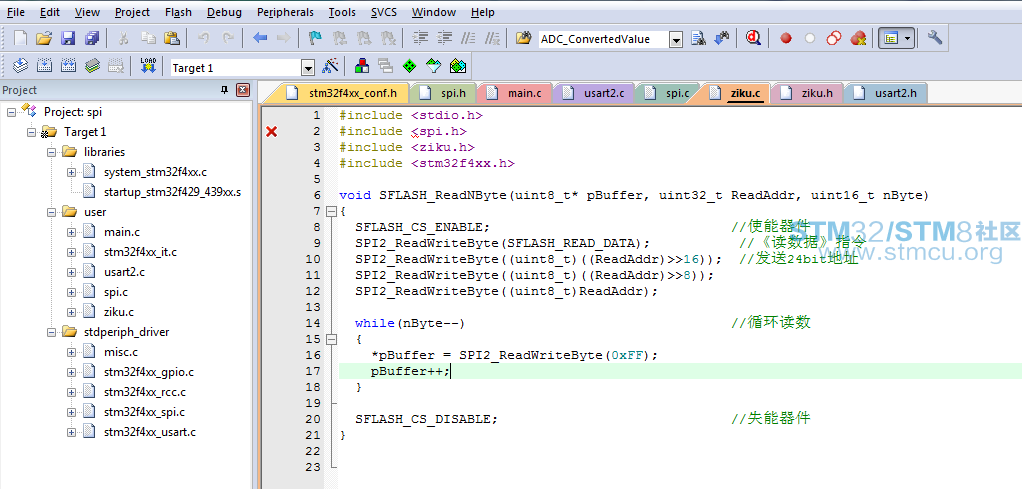Open Find in Files
1022x489 pixels.
coord(523,38)
